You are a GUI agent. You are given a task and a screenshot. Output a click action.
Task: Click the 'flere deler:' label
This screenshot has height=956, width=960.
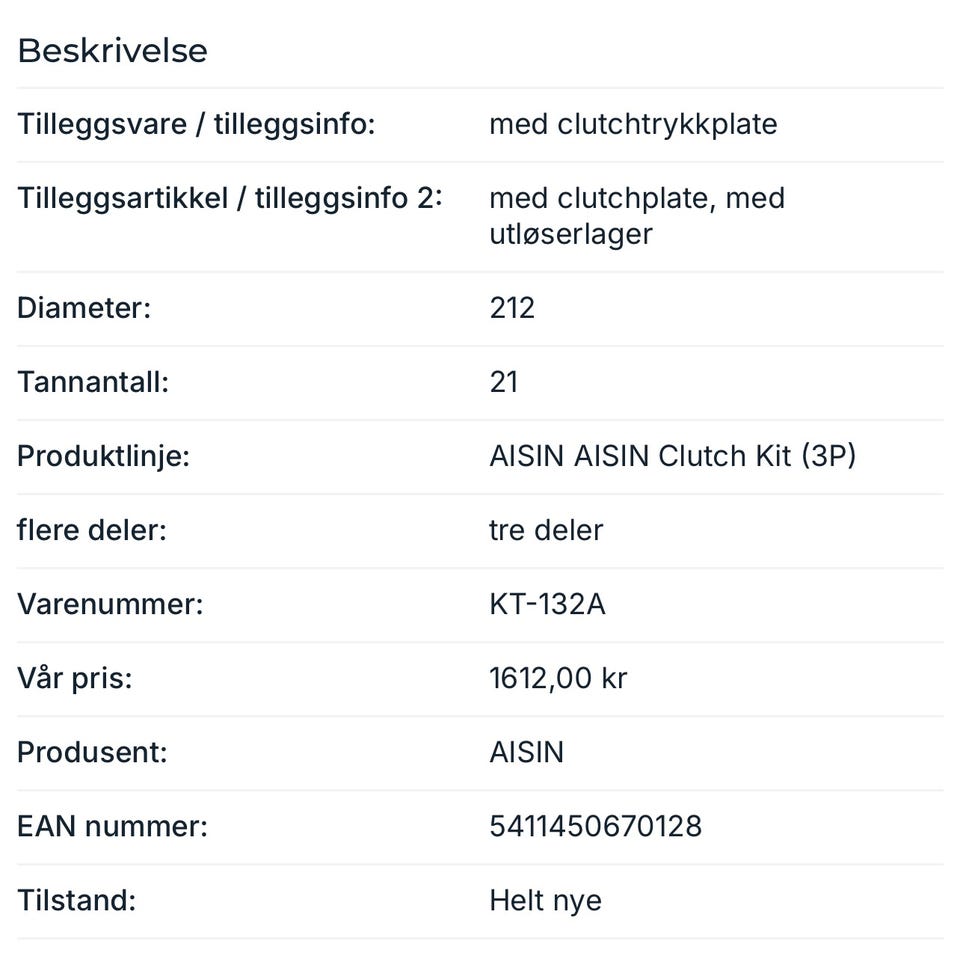click(92, 530)
